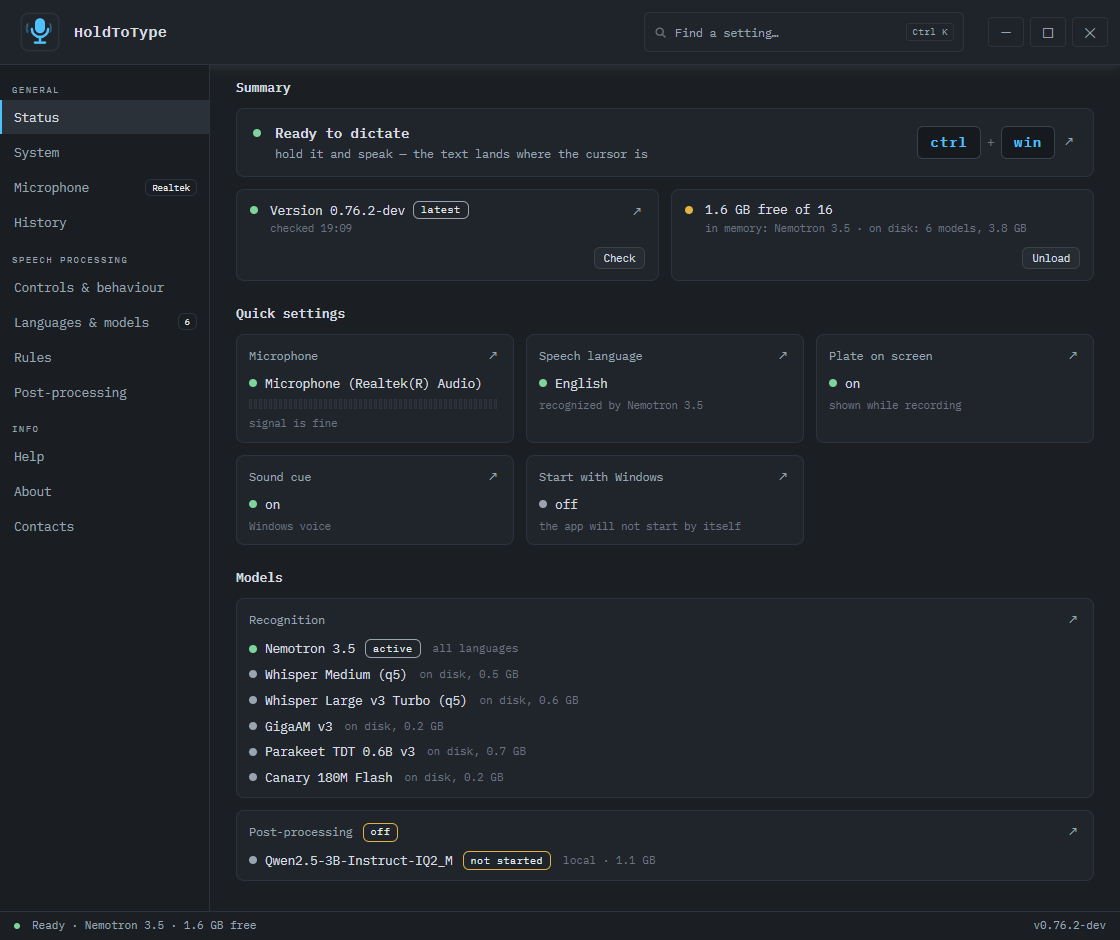Open Microphone quick setting arrow
This screenshot has height=940, width=1120.
tap(493, 356)
